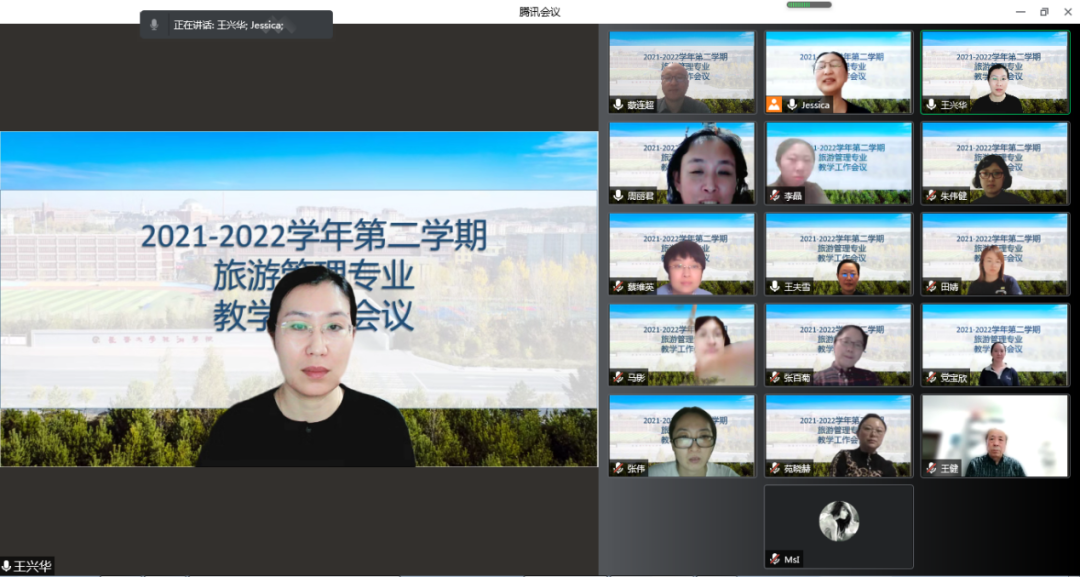Click Jessica's microphone icon
The height and width of the screenshot is (577, 1080).
coord(792,104)
